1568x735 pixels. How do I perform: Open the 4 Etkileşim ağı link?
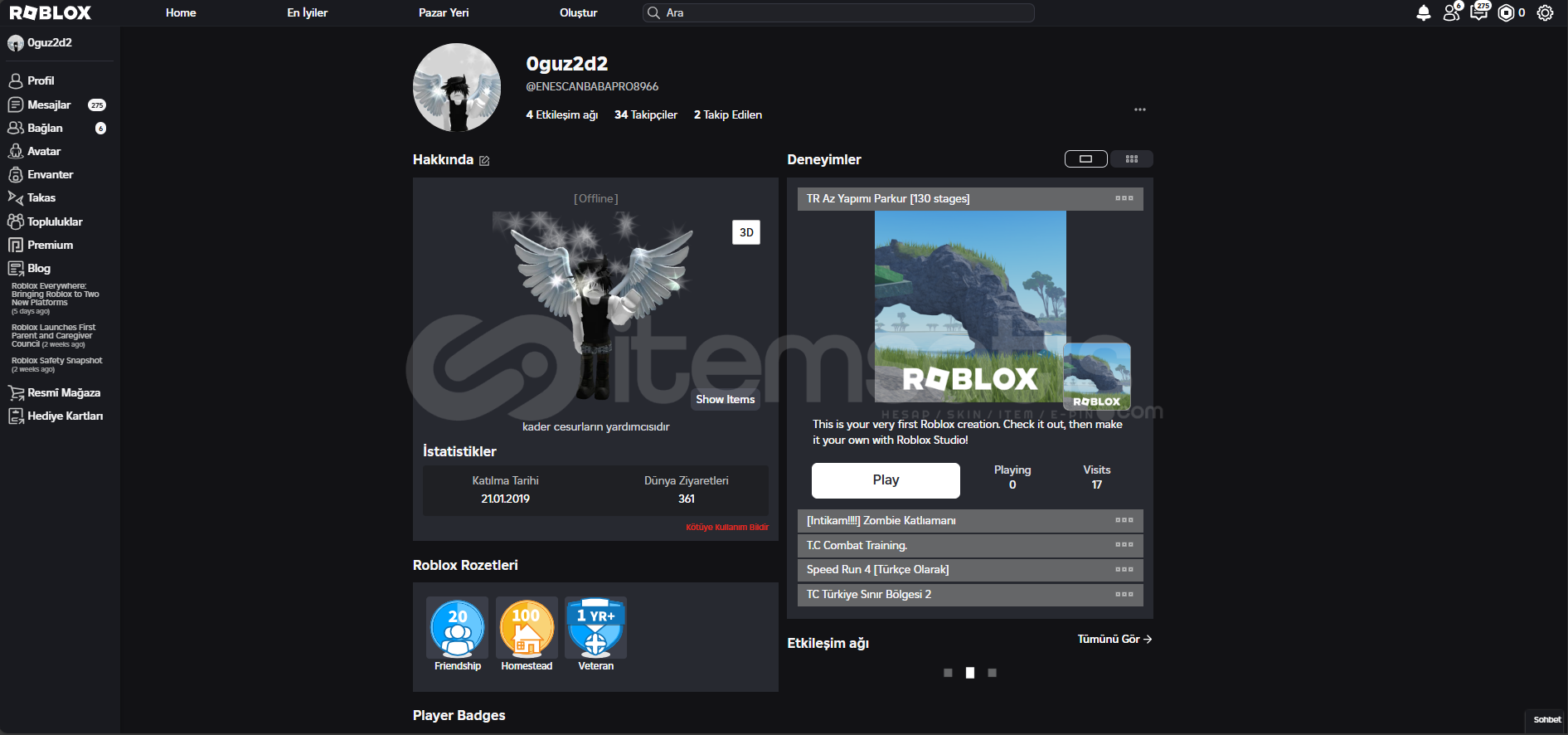(562, 114)
